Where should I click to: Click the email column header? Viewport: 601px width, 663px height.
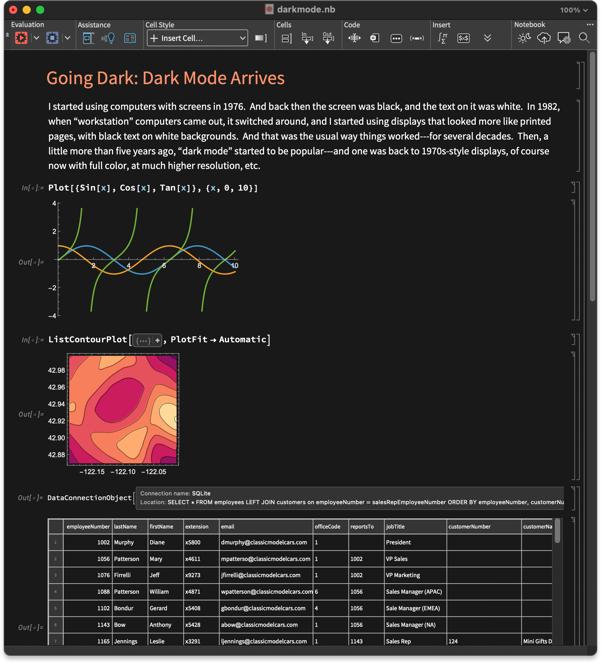(266, 527)
